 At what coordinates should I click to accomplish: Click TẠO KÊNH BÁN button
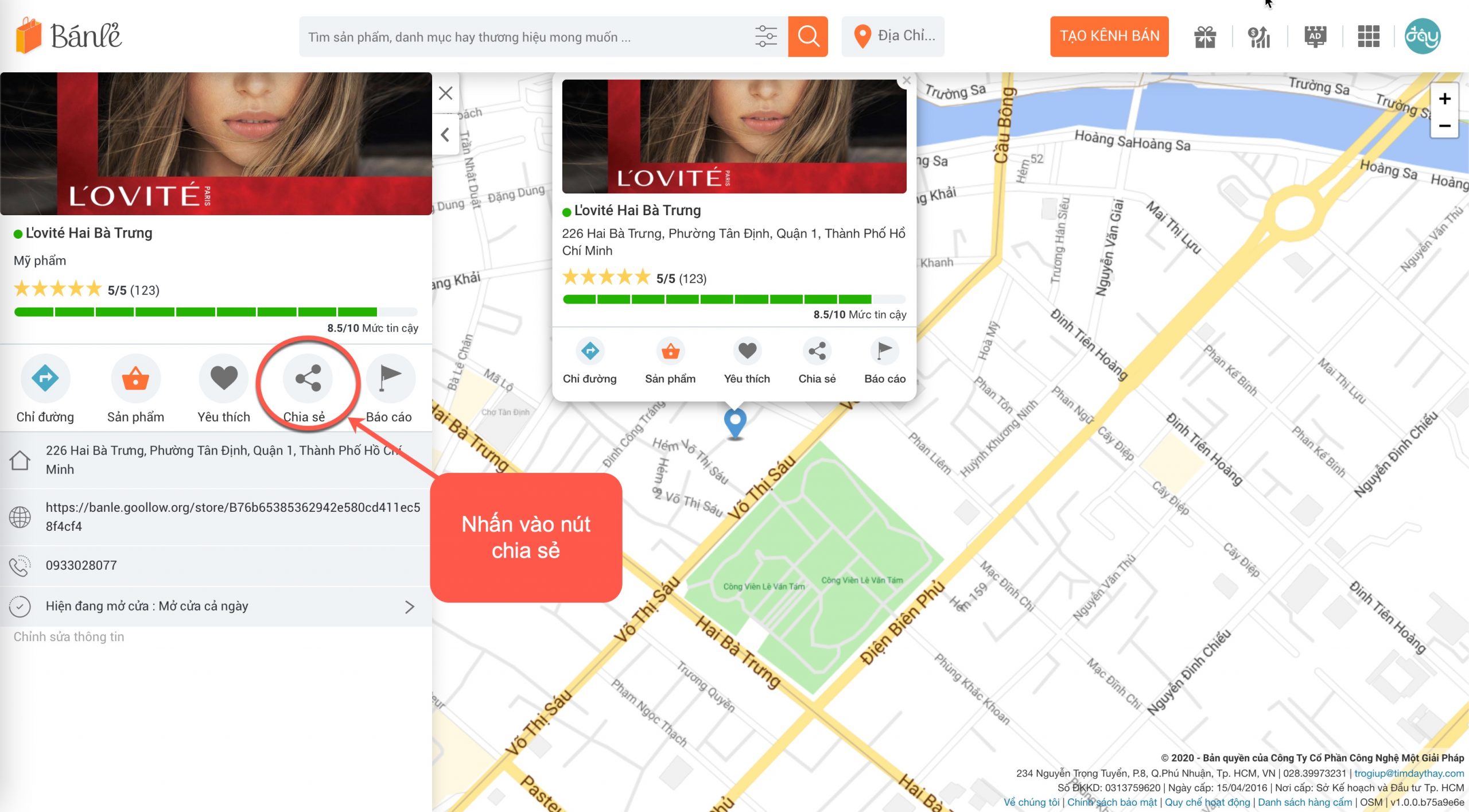[x=1109, y=36]
